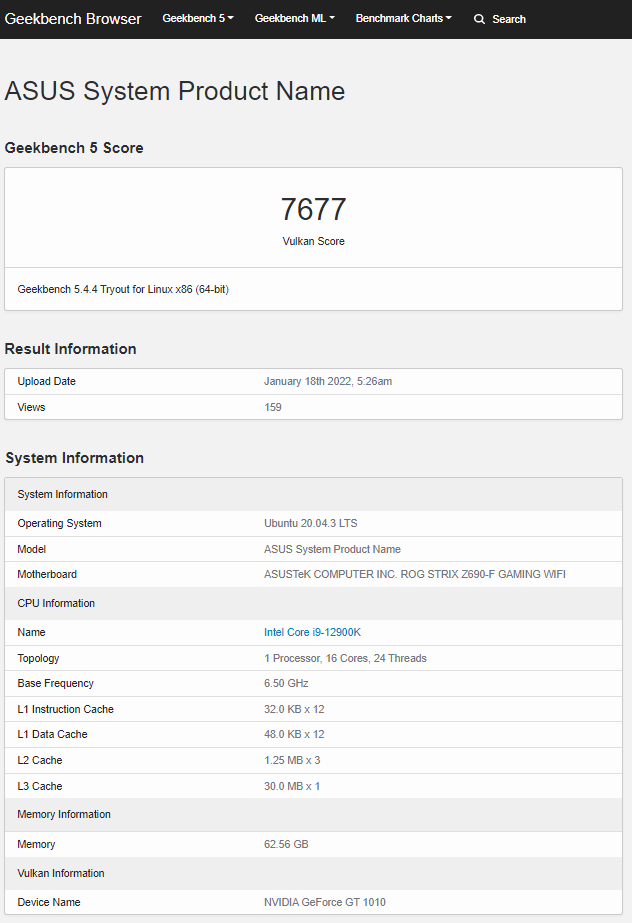Screen dimensions: 632x923
Task: Click the Memory row label
Action: coord(36,844)
